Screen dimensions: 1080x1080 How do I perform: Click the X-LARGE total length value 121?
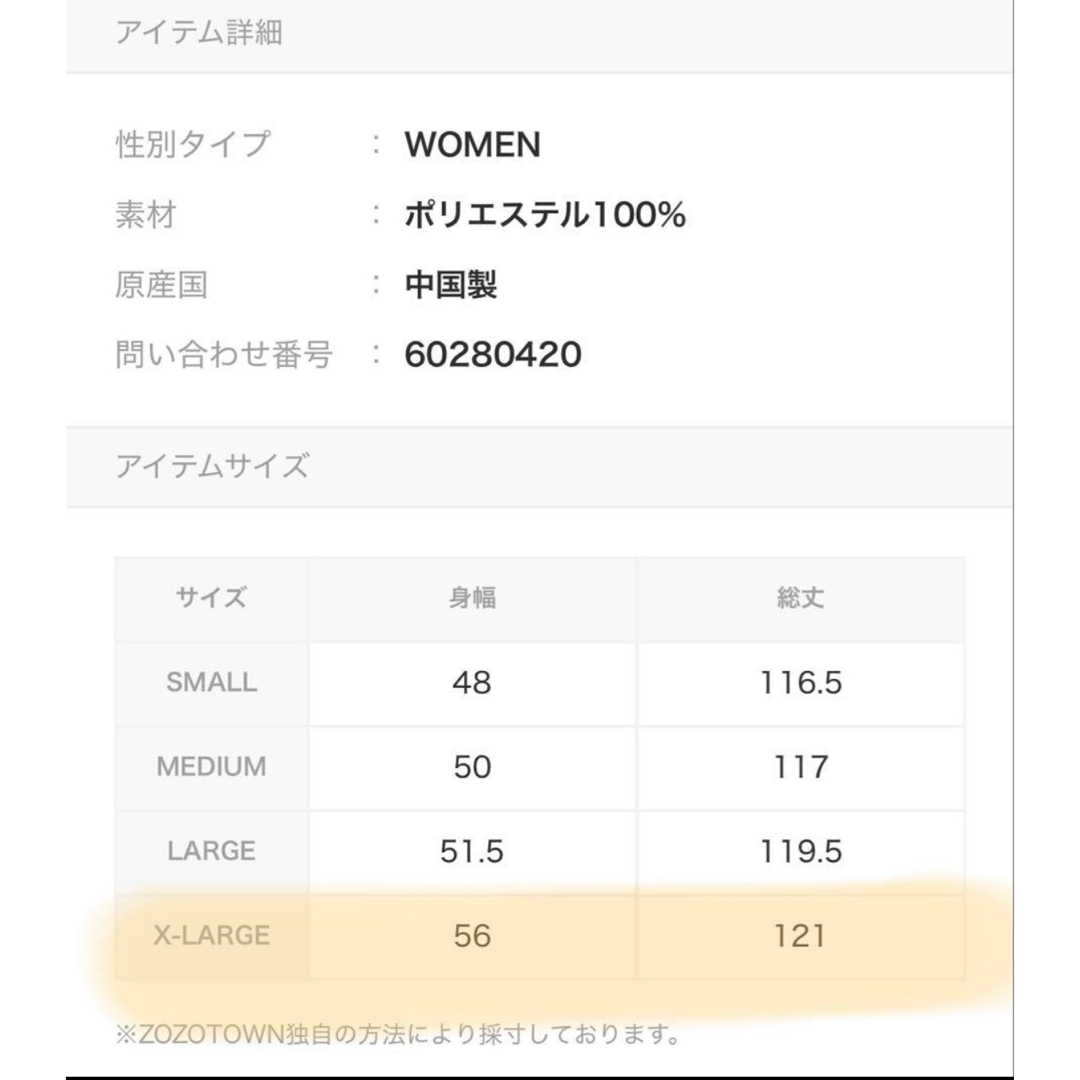point(801,936)
